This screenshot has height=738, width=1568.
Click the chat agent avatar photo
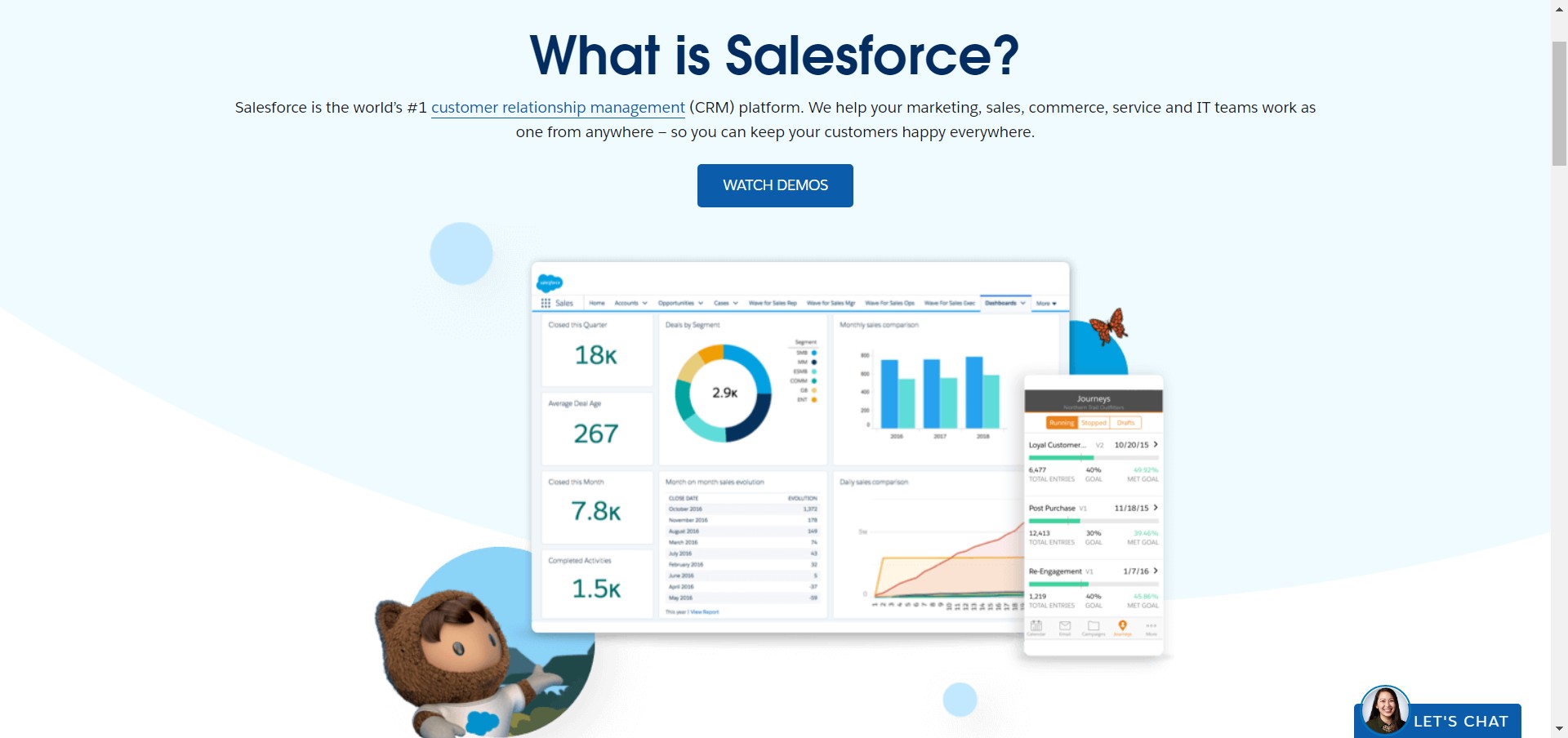pyautogui.click(x=1385, y=709)
